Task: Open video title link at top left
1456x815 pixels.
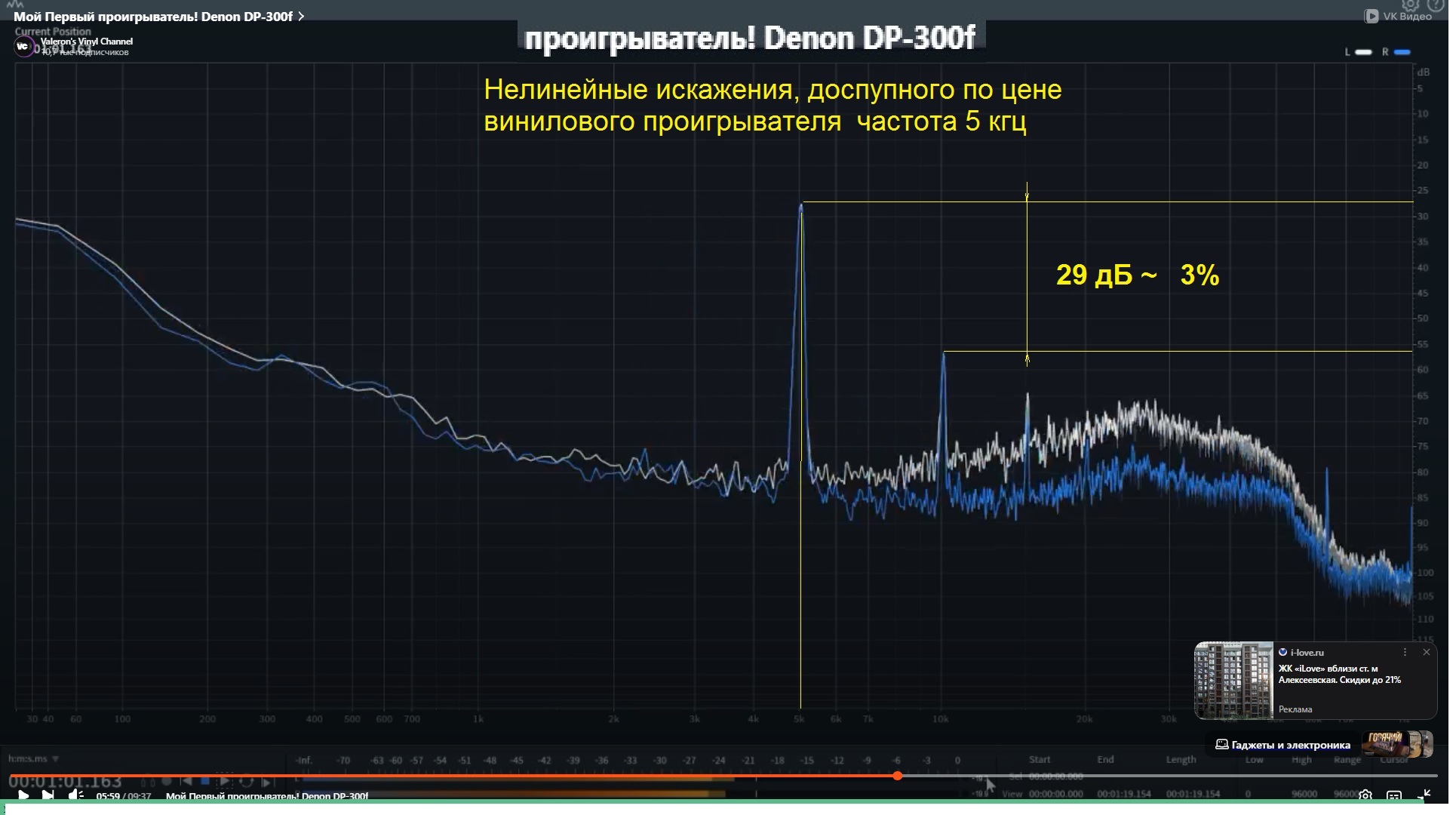Action: tap(153, 16)
